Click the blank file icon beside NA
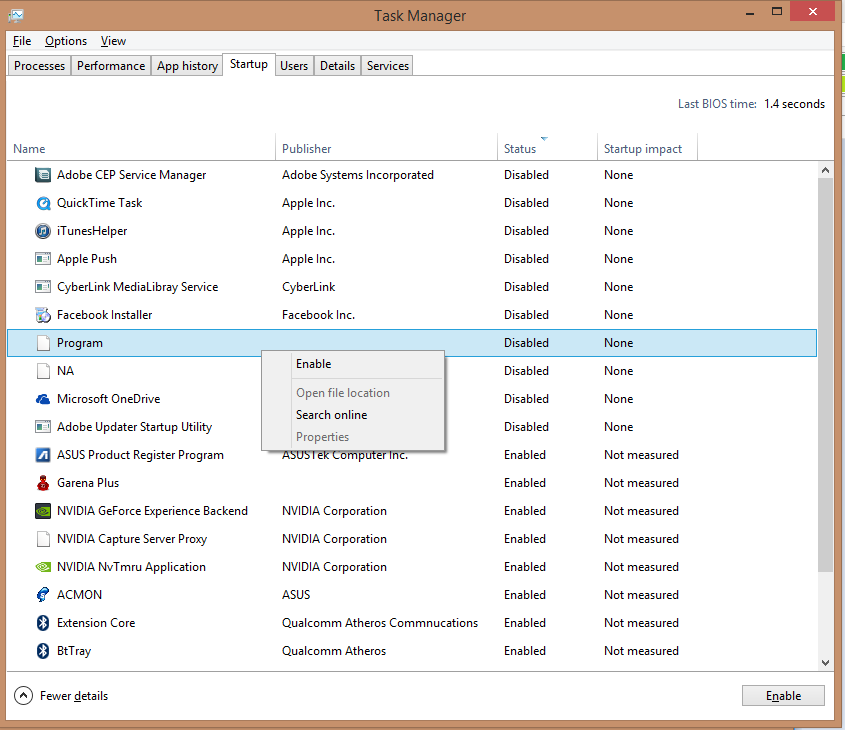The image size is (845, 730). pos(43,371)
